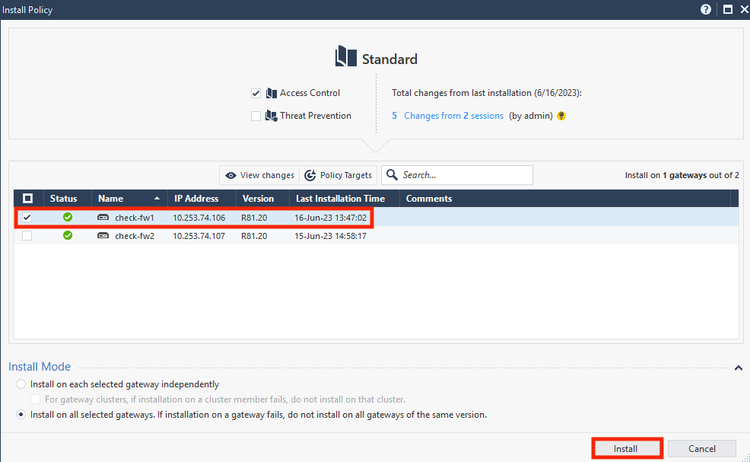Sort by the Name column header
750x462 pixels.
coord(129,198)
